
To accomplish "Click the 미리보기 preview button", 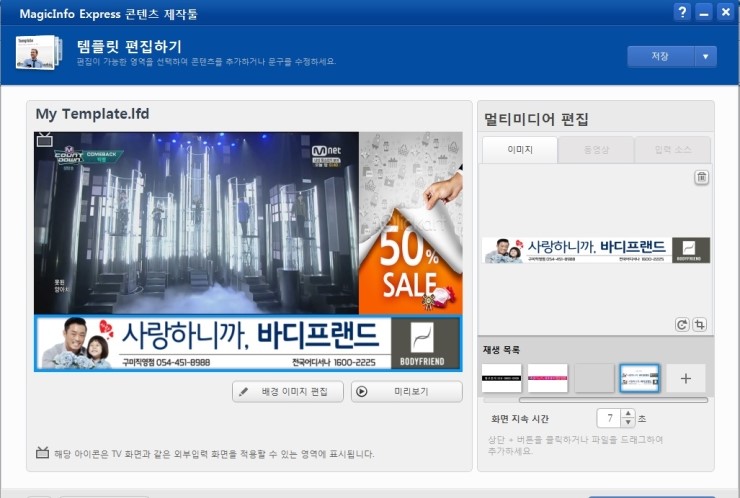I will [407, 392].
